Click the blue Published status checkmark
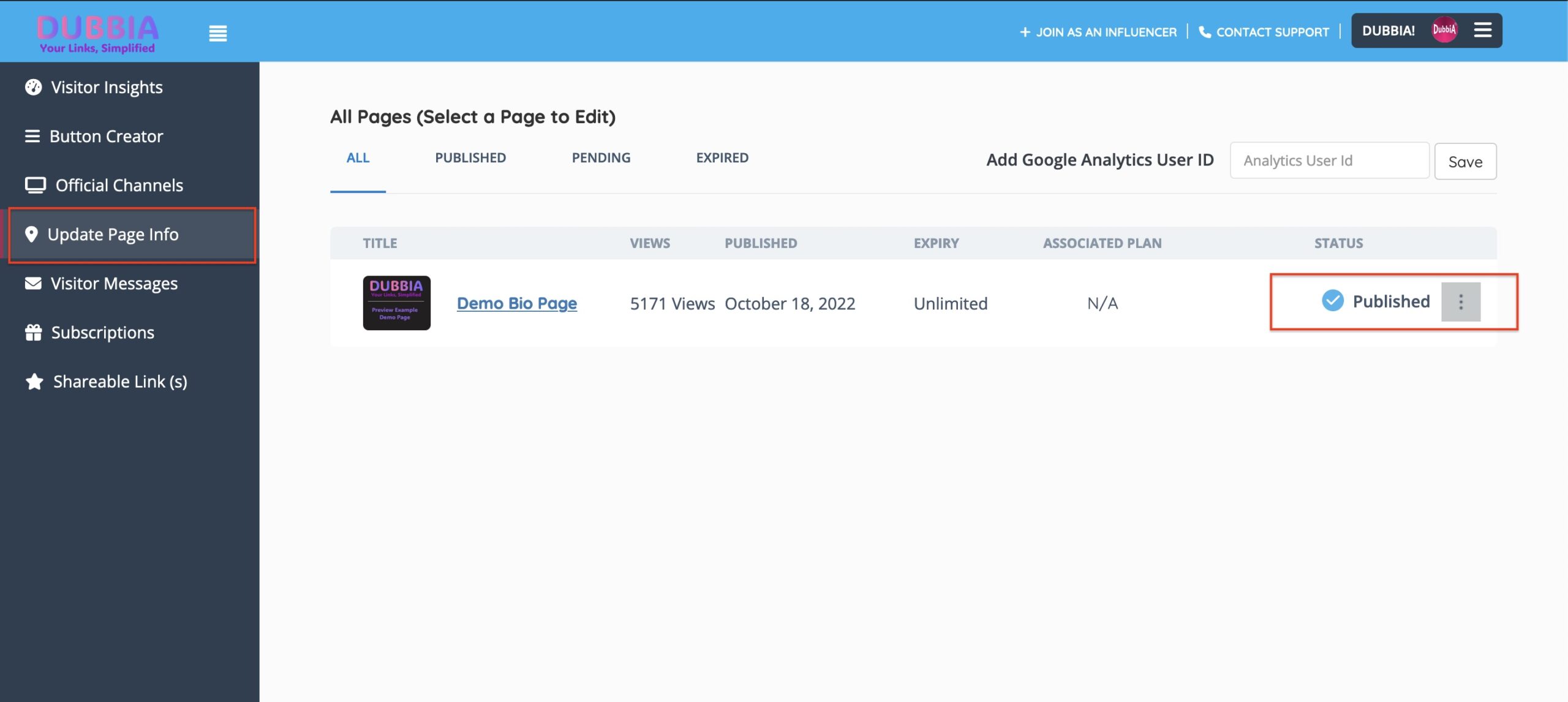This screenshot has width=1568, height=702. coord(1332,301)
